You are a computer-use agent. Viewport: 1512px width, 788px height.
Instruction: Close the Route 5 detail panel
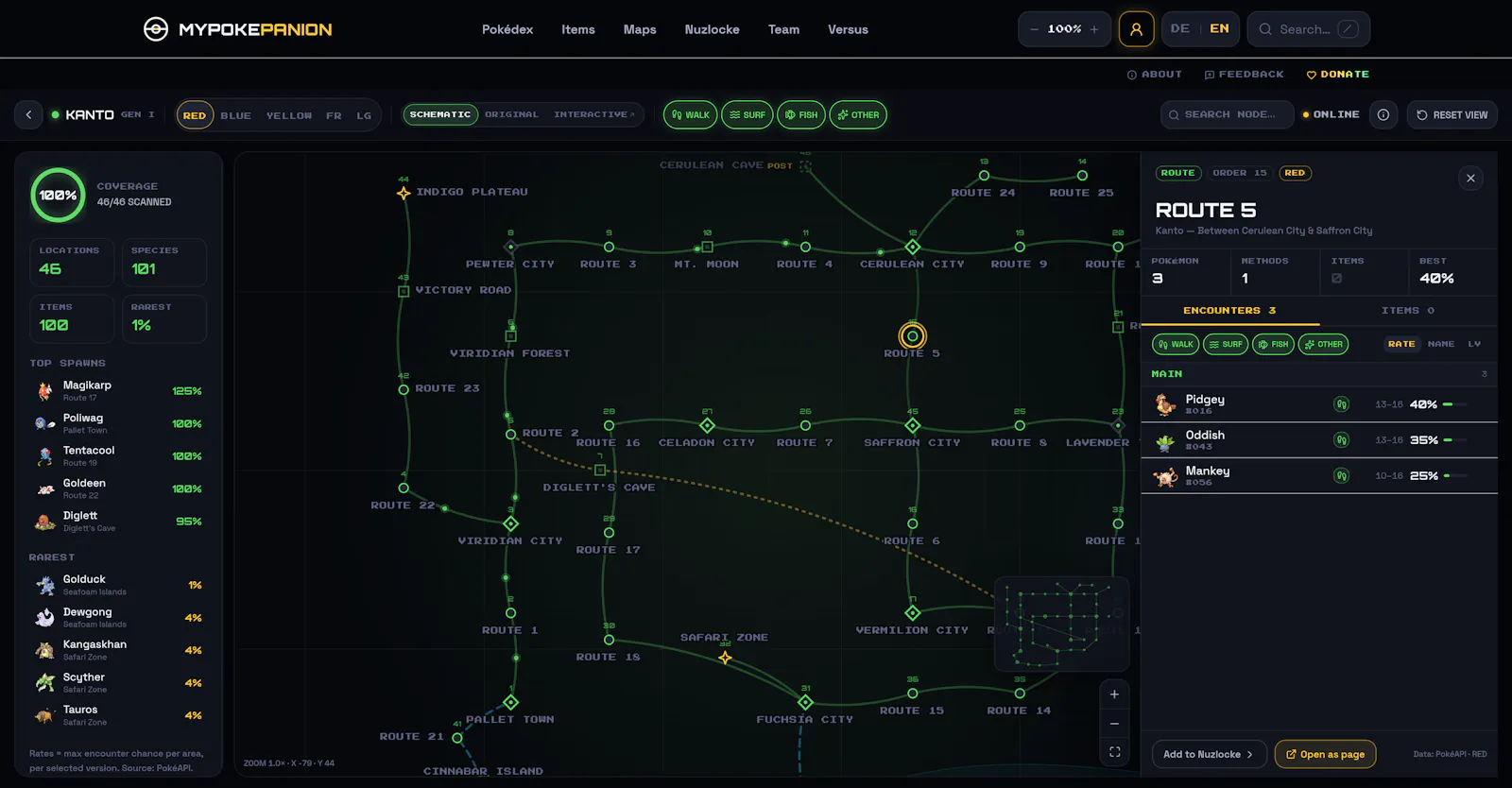tap(1470, 178)
